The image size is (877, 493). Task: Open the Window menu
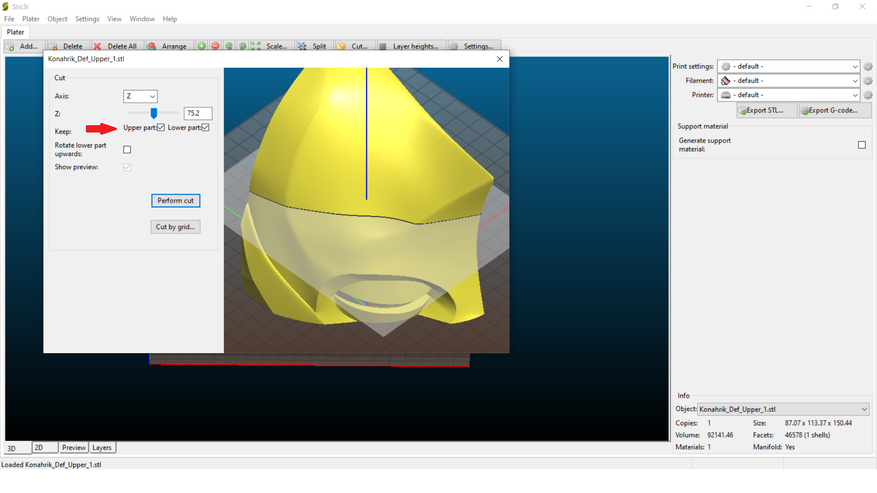[142, 19]
